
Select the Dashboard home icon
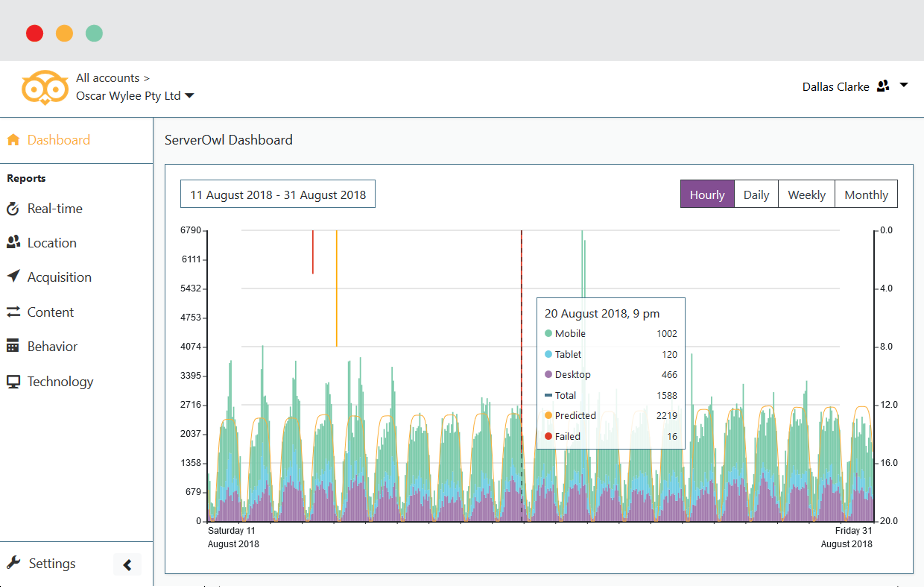point(14,140)
